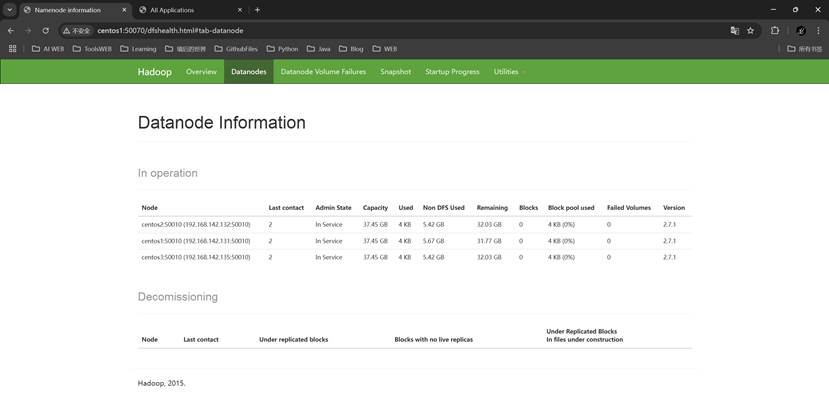Screen dimensions: 829x398
Task: Switch to the All Applications browser tab
Action: (190, 10)
